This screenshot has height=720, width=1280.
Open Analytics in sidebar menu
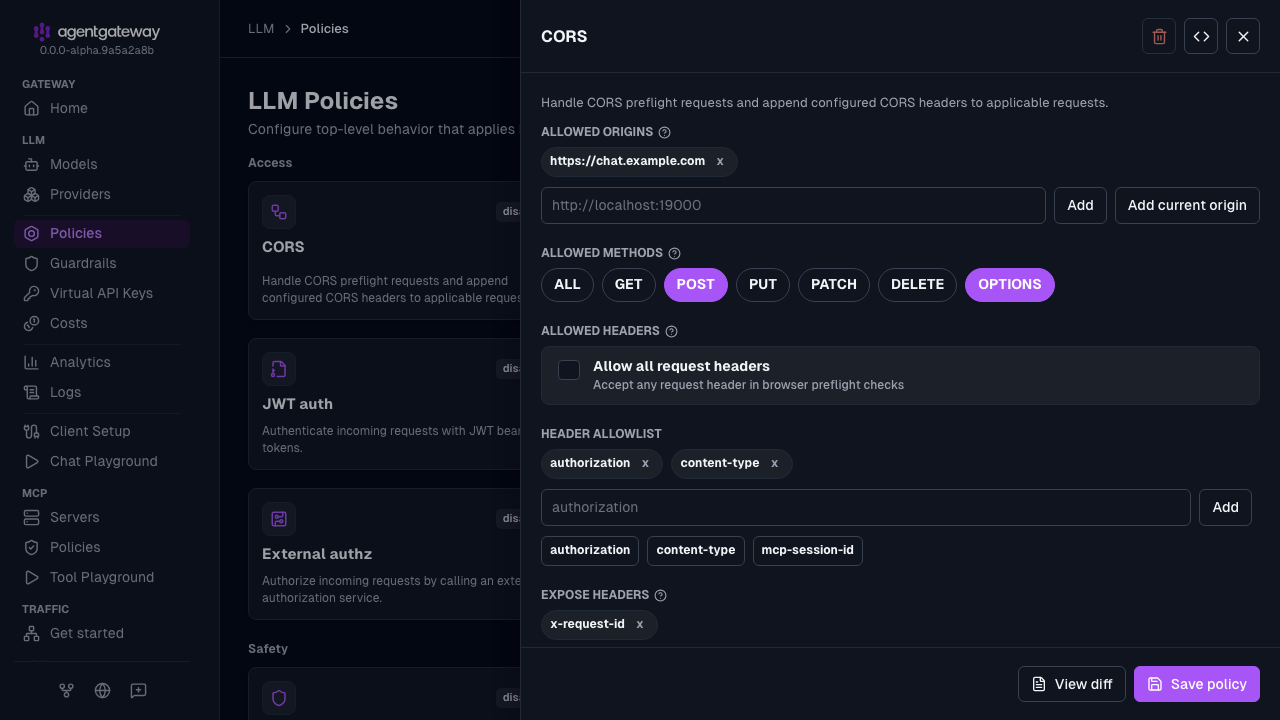click(x=102, y=362)
